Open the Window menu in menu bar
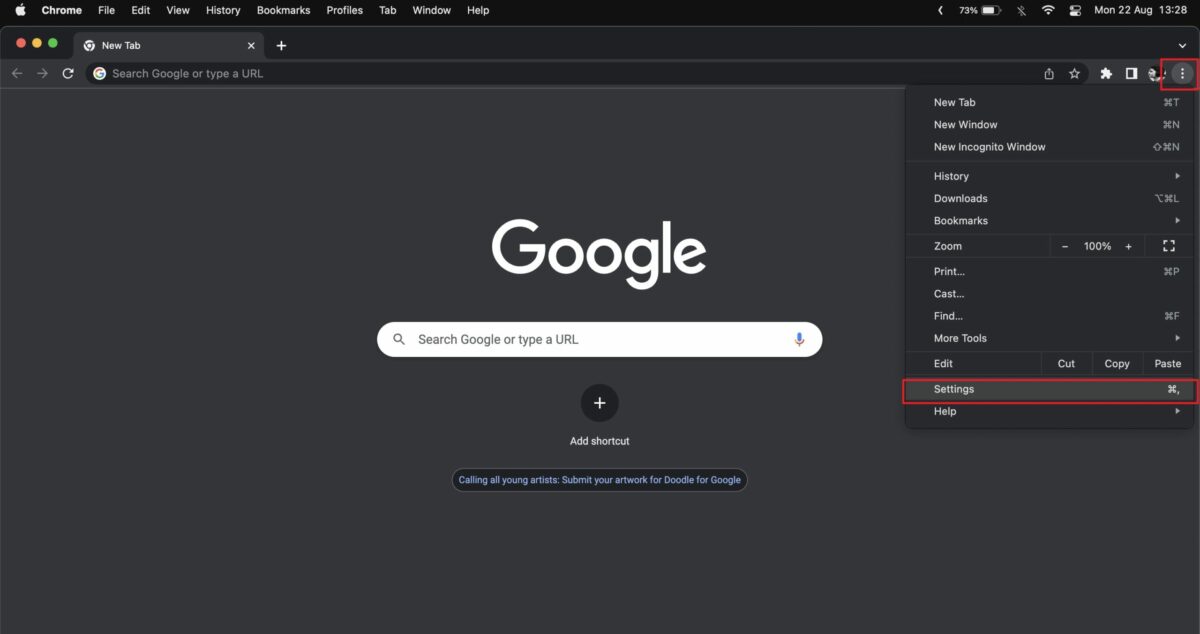Screen dimensions: 1200x634 (x=432, y=10)
